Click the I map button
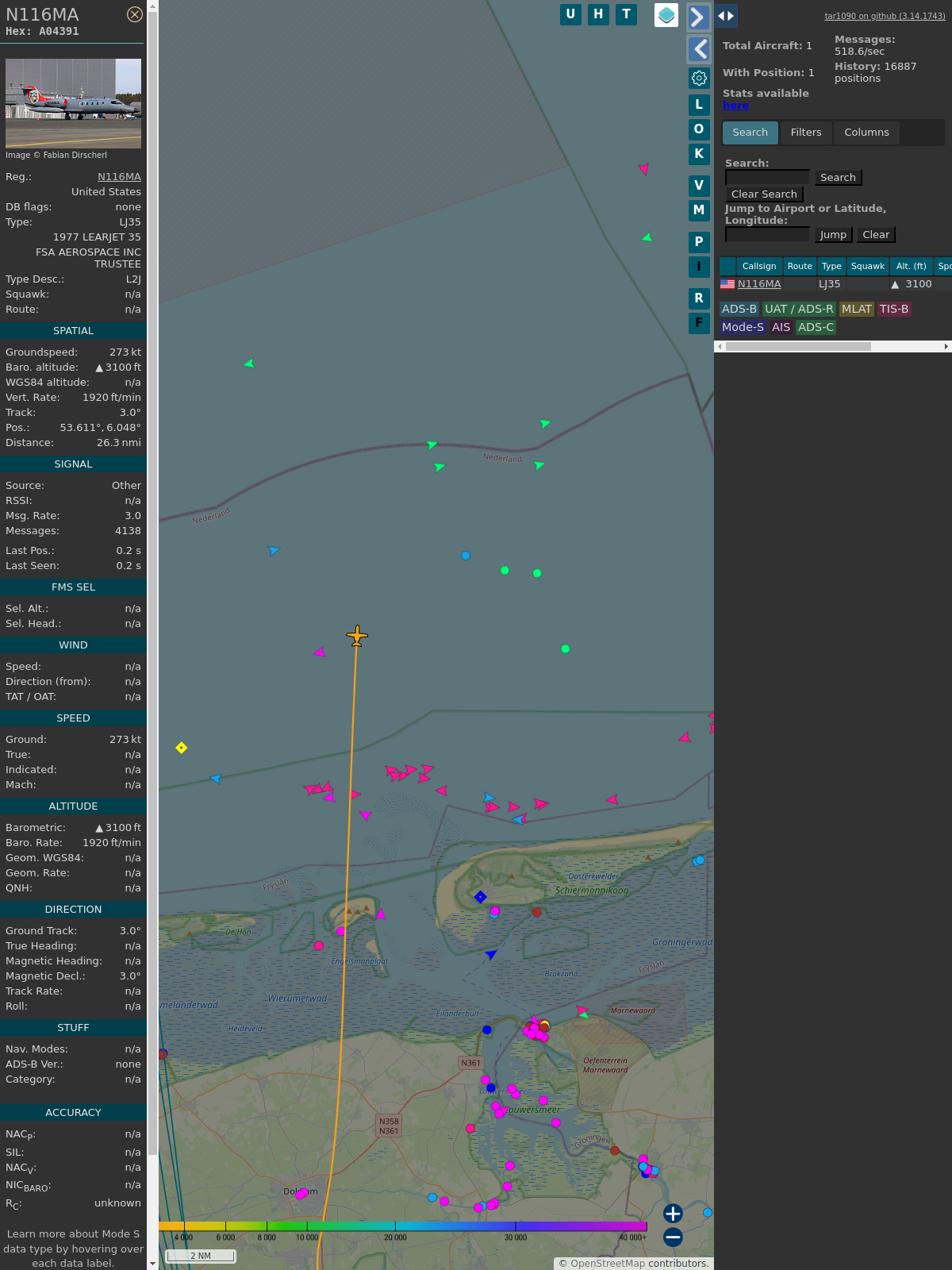 tap(699, 267)
